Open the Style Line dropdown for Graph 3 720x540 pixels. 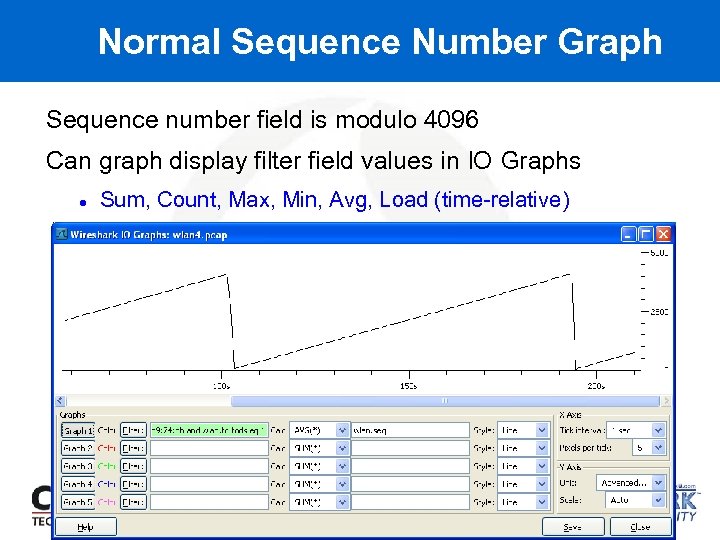tap(523, 466)
